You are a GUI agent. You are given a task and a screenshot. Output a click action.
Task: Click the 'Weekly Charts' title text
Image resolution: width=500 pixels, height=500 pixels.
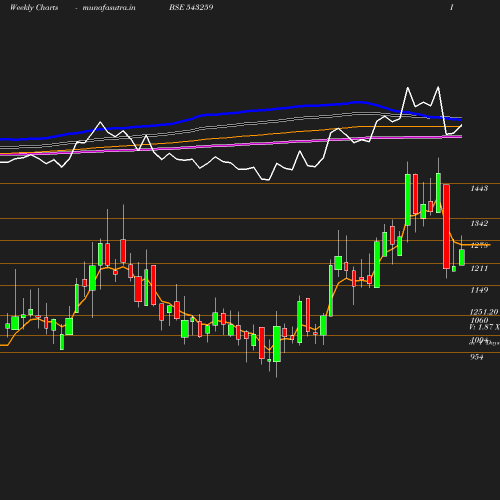coord(34,7)
